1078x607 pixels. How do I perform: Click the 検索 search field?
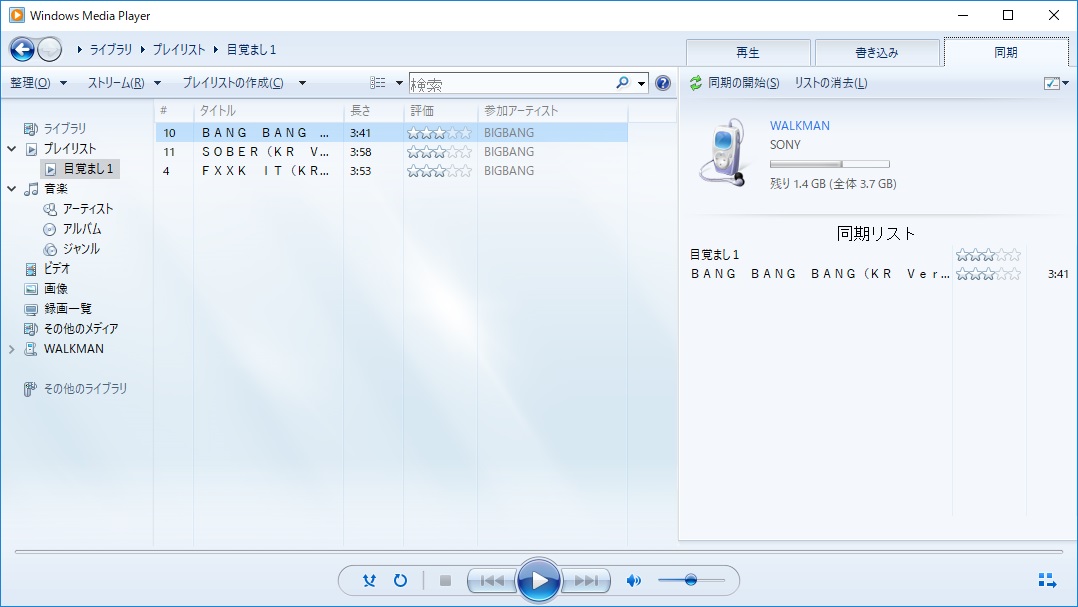coord(512,84)
